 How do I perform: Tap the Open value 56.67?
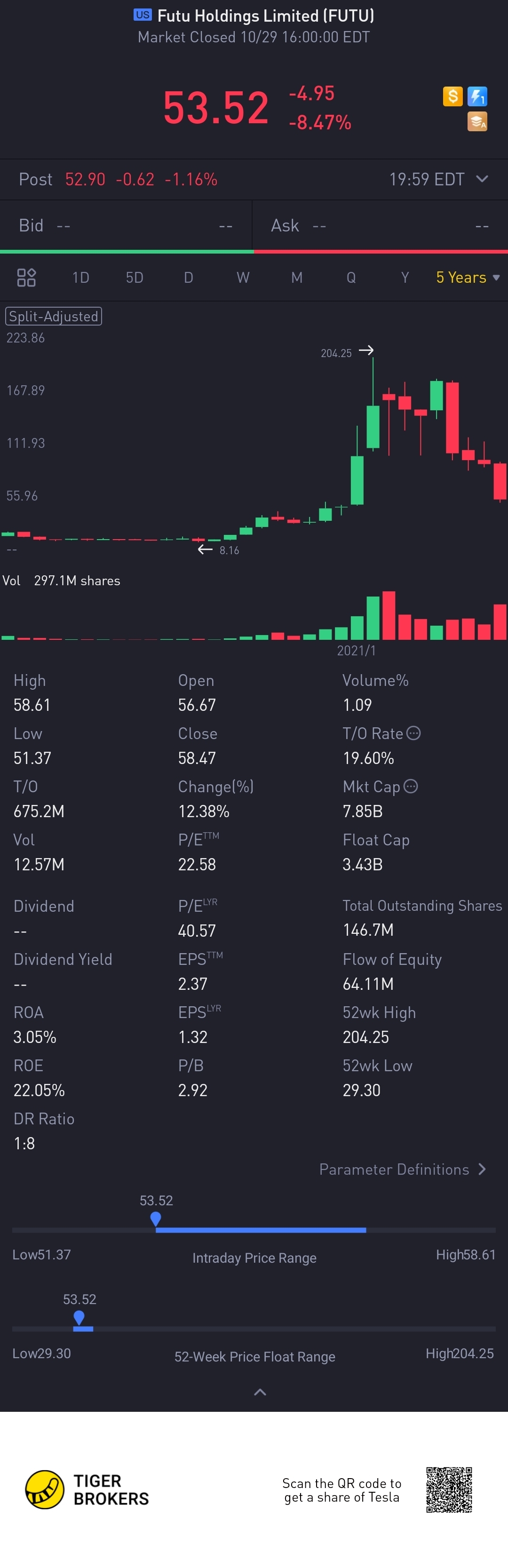(197, 705)
